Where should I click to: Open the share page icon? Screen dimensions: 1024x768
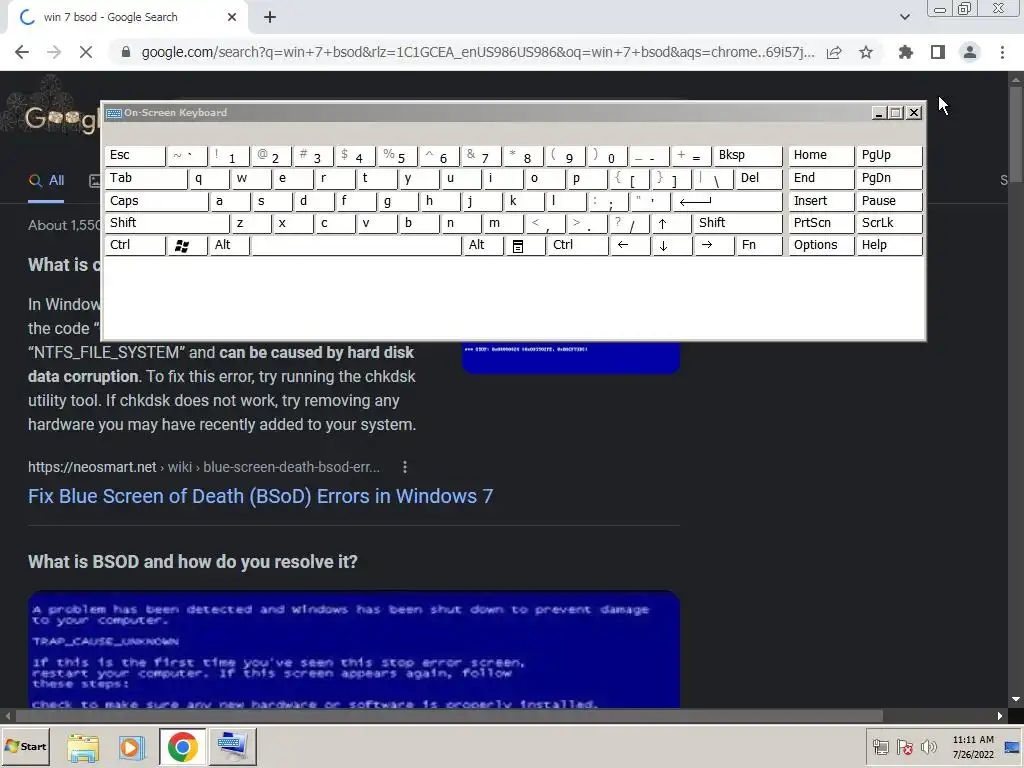pos(834,52)
